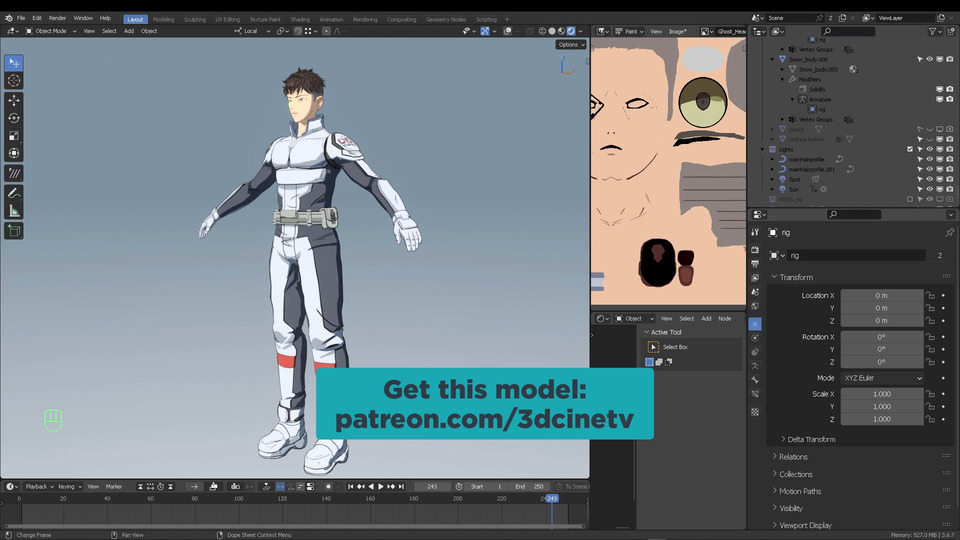960x540 pixels.
Task: Open the File menu
Action: pos(21,18)
